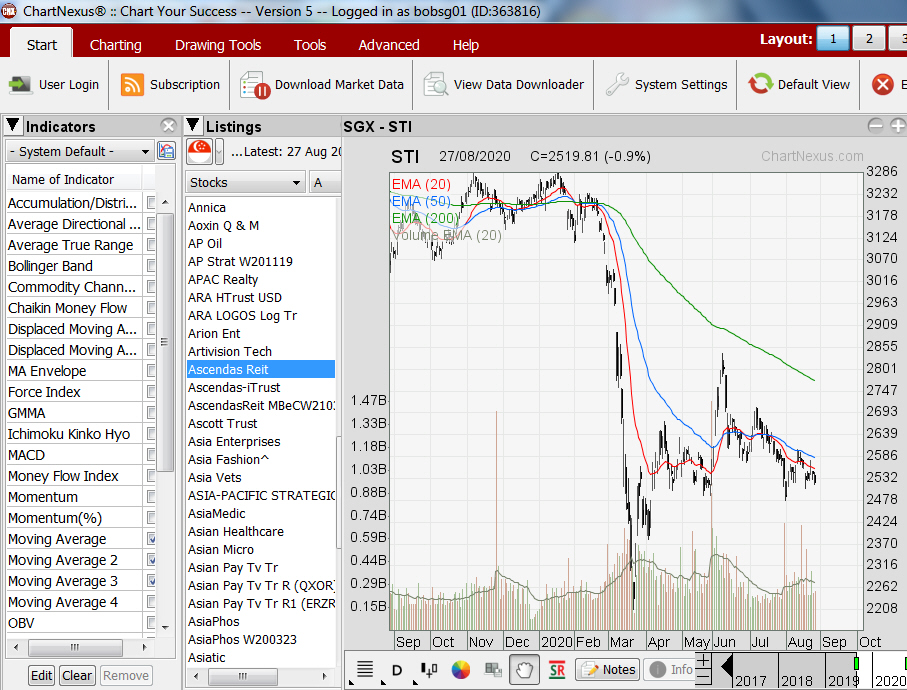Click the 2017 year timeline segment

point(755,671)
